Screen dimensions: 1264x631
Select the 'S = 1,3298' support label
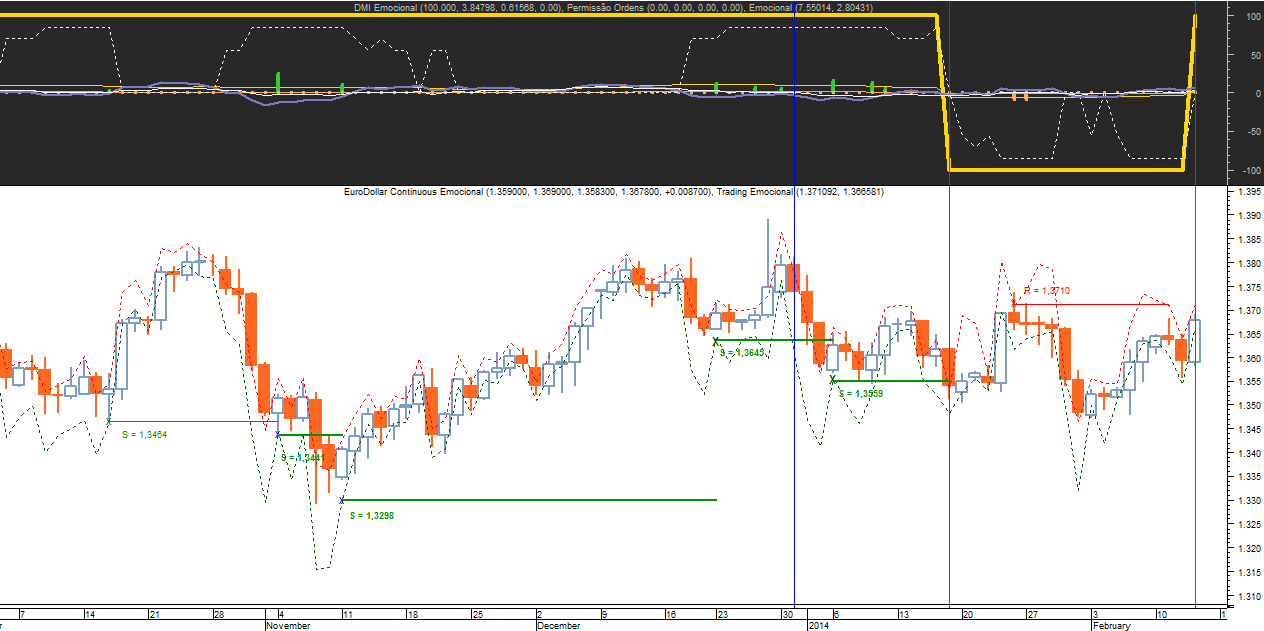(372, 515)
